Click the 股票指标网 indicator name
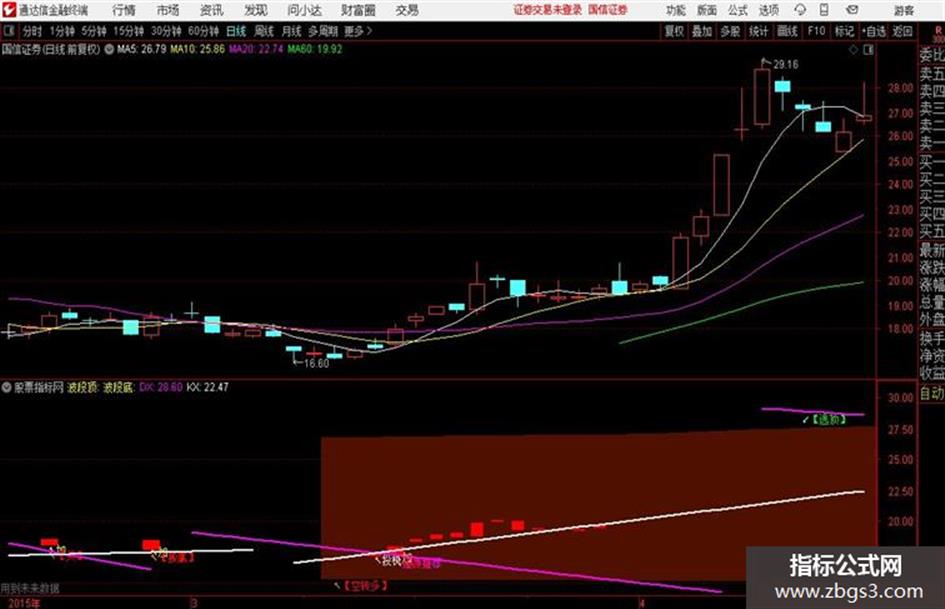The image size is (945, 609). pos(39,387)
